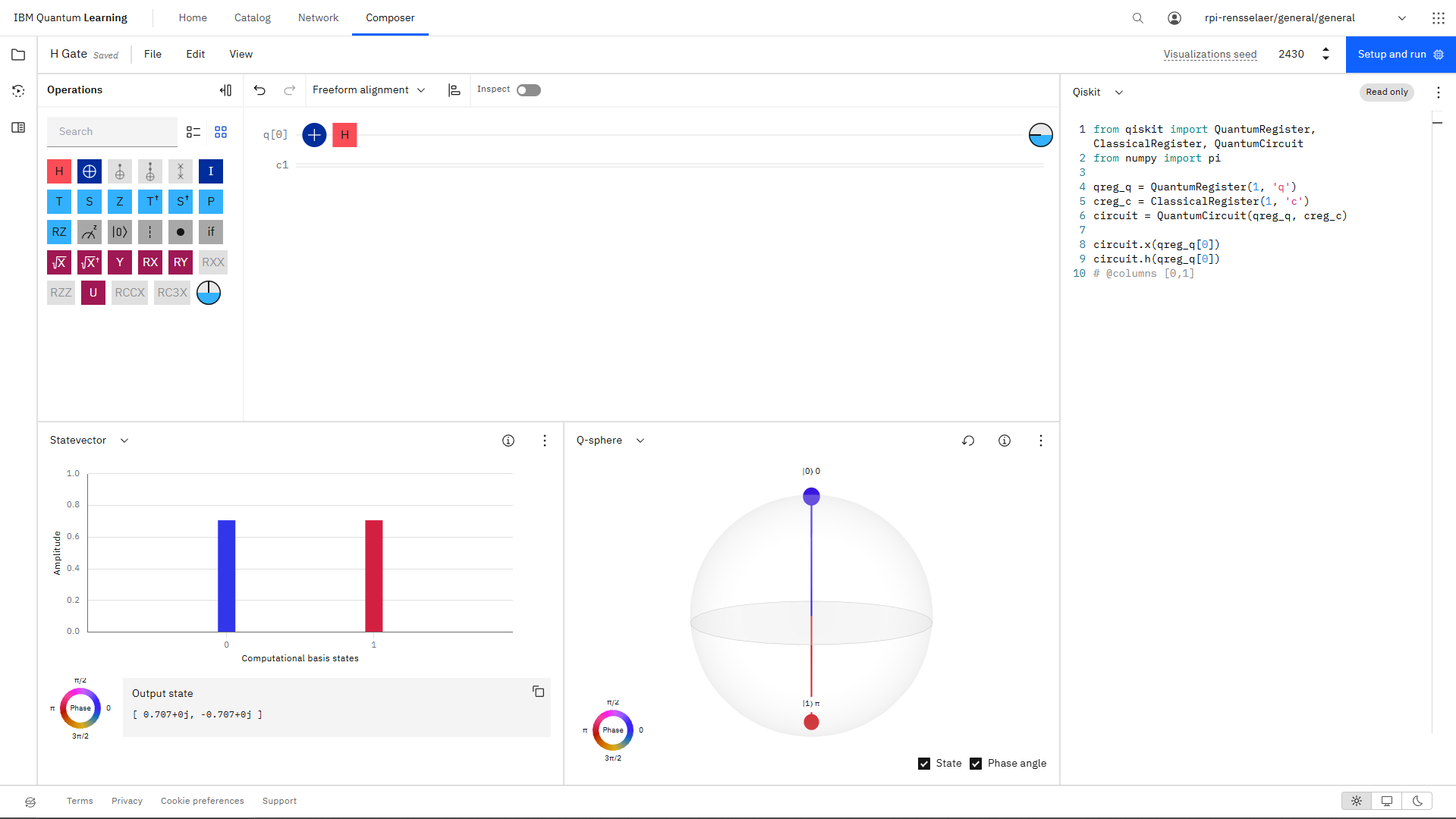1456x819 pixels.
Task: Open the Qiskit code language dropdown
Action: (x=1098, y=93)
